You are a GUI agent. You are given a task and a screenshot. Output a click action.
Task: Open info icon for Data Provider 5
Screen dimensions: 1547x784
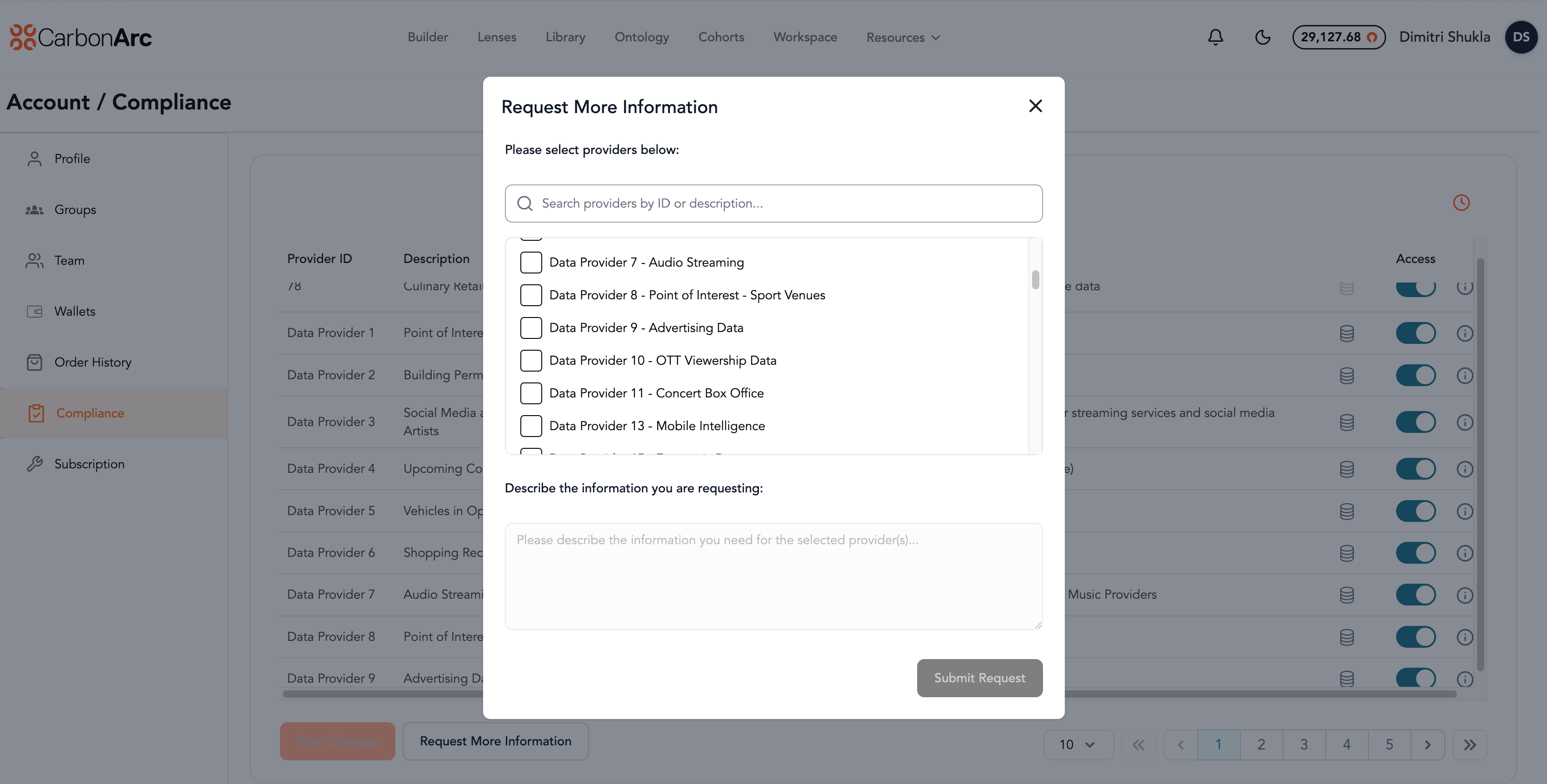[x=1464, y=511]
